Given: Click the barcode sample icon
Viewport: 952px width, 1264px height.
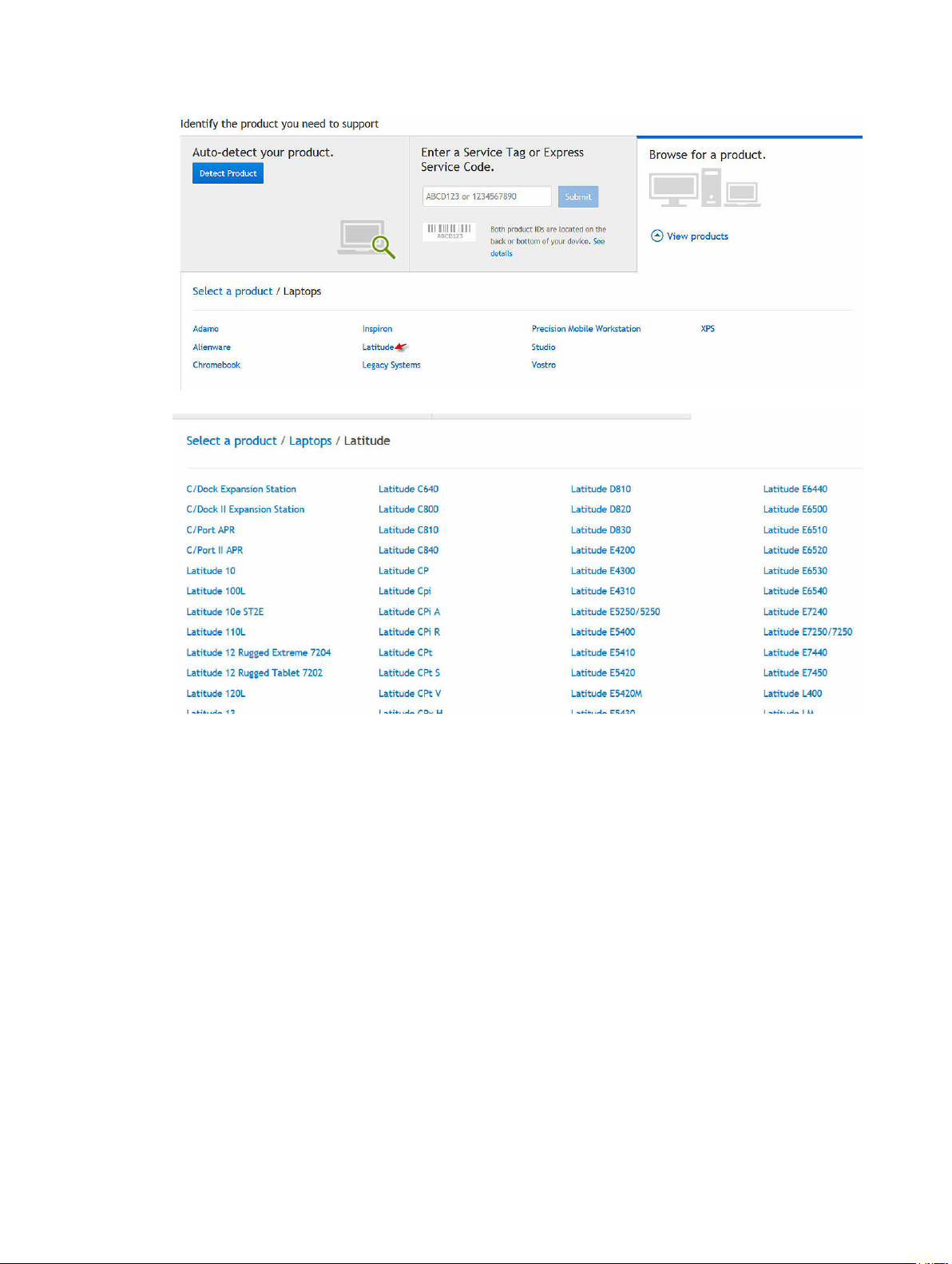Looking at the screenshot, I should [x=449, y=232].
